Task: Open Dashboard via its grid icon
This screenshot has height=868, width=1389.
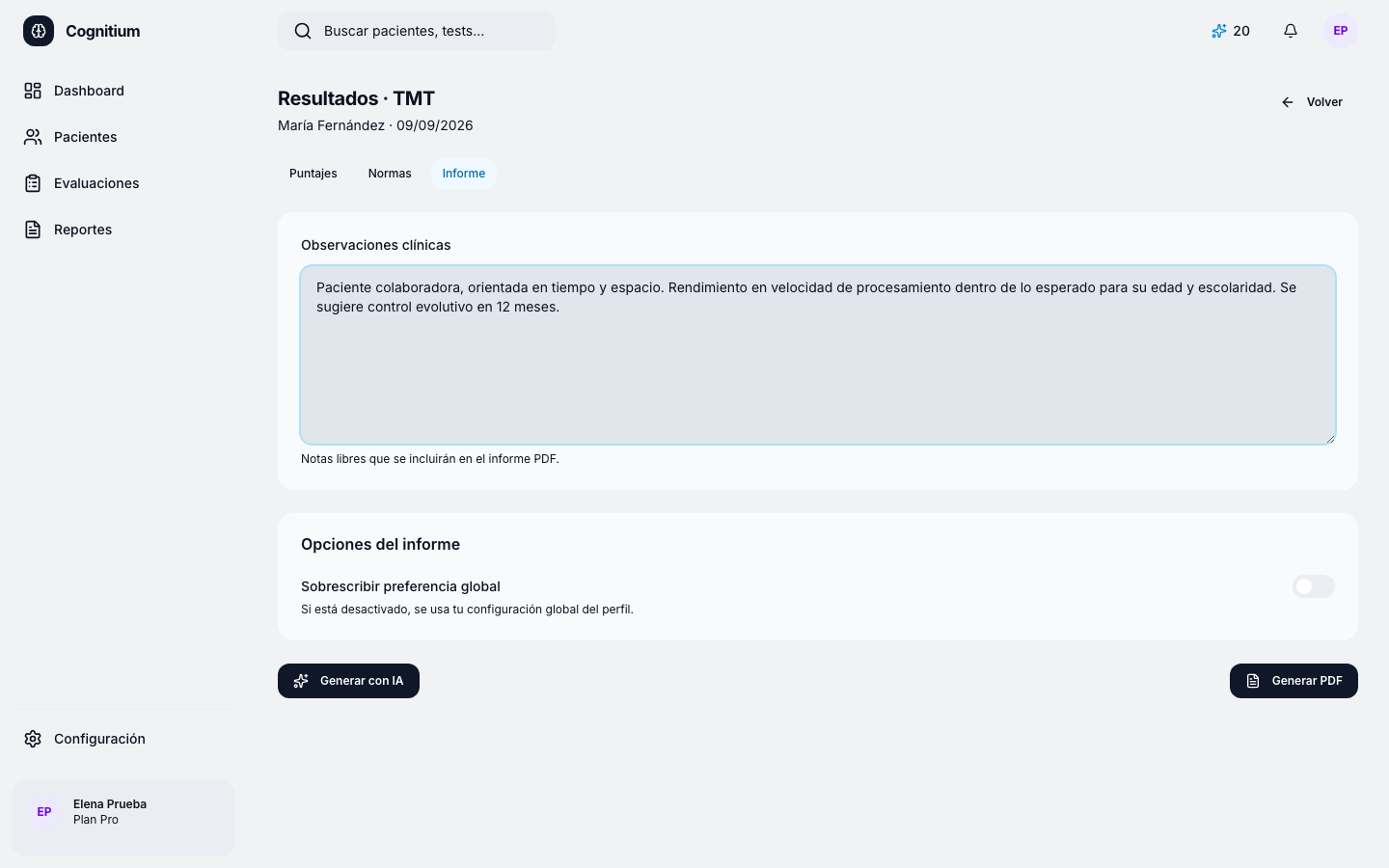Action: [33, 91]
